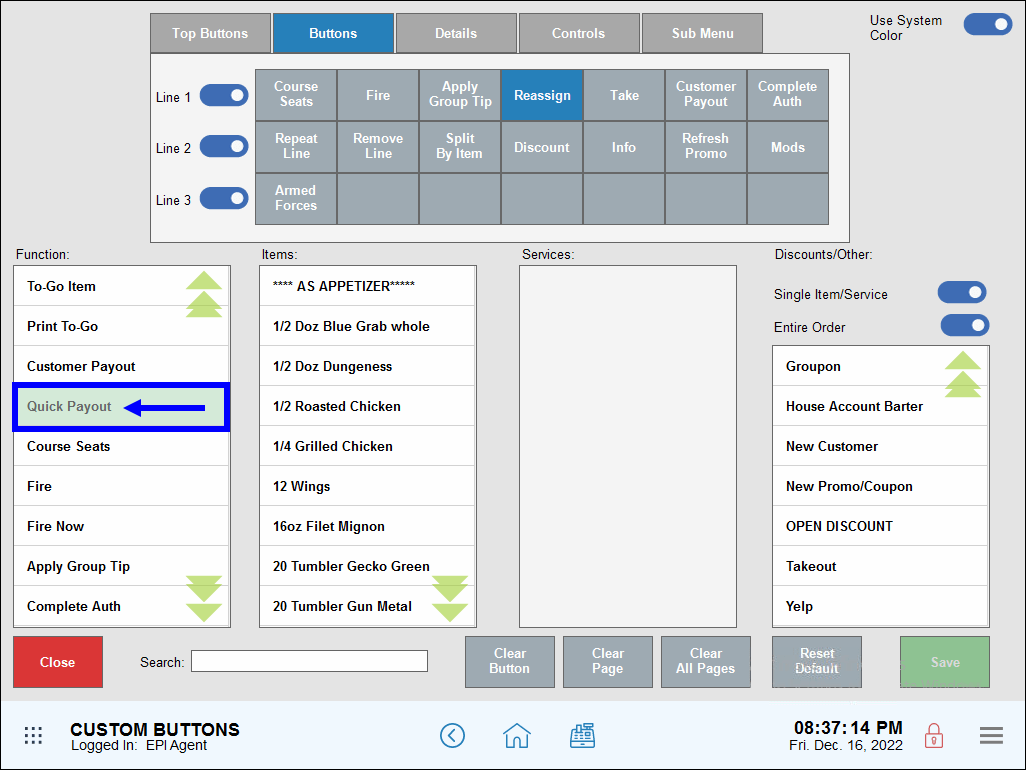
Task: Toggle the Entire Order switch
Action: point(964,325)
